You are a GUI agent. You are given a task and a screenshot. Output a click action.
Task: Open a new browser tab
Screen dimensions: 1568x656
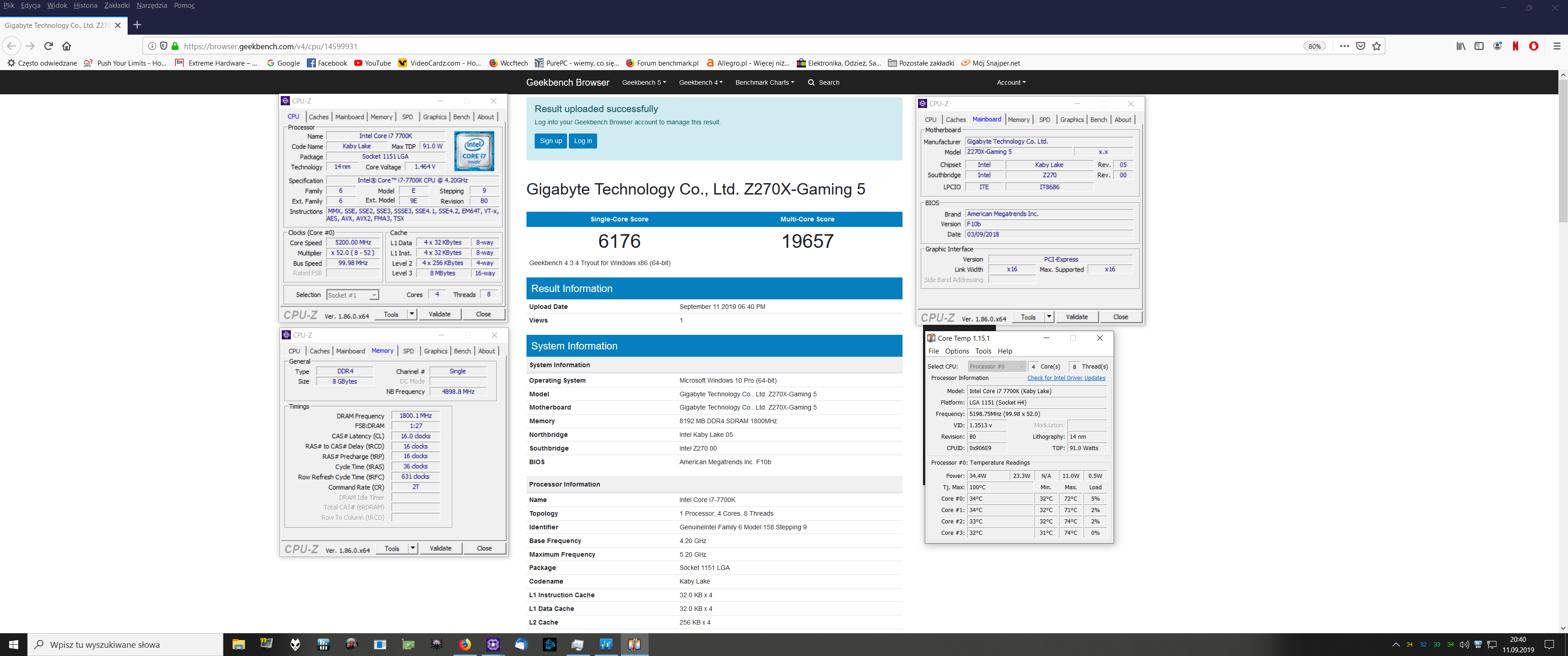coord(137,25)
